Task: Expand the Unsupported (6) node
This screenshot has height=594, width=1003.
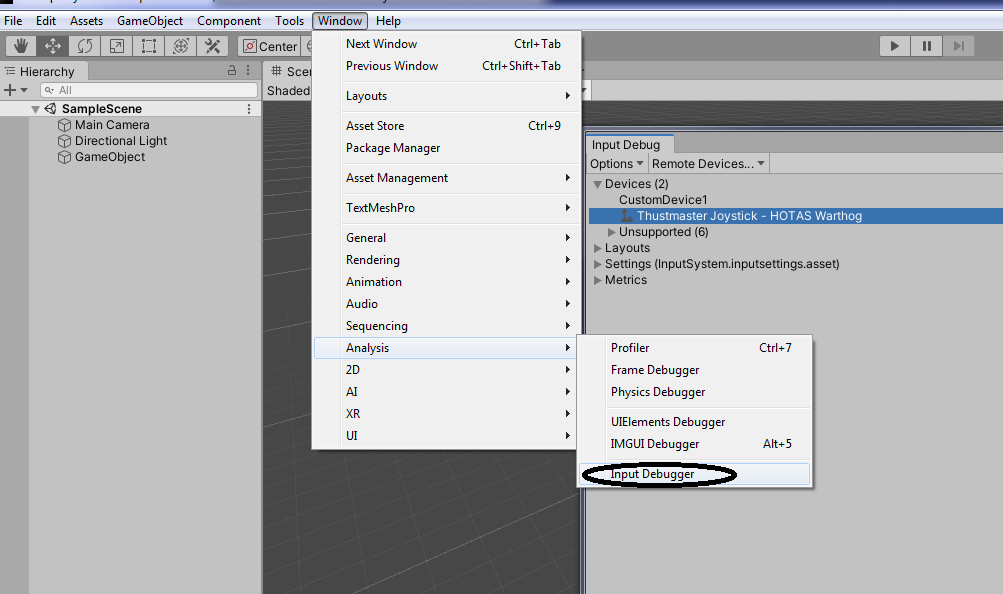Action: tap(612, 232)
